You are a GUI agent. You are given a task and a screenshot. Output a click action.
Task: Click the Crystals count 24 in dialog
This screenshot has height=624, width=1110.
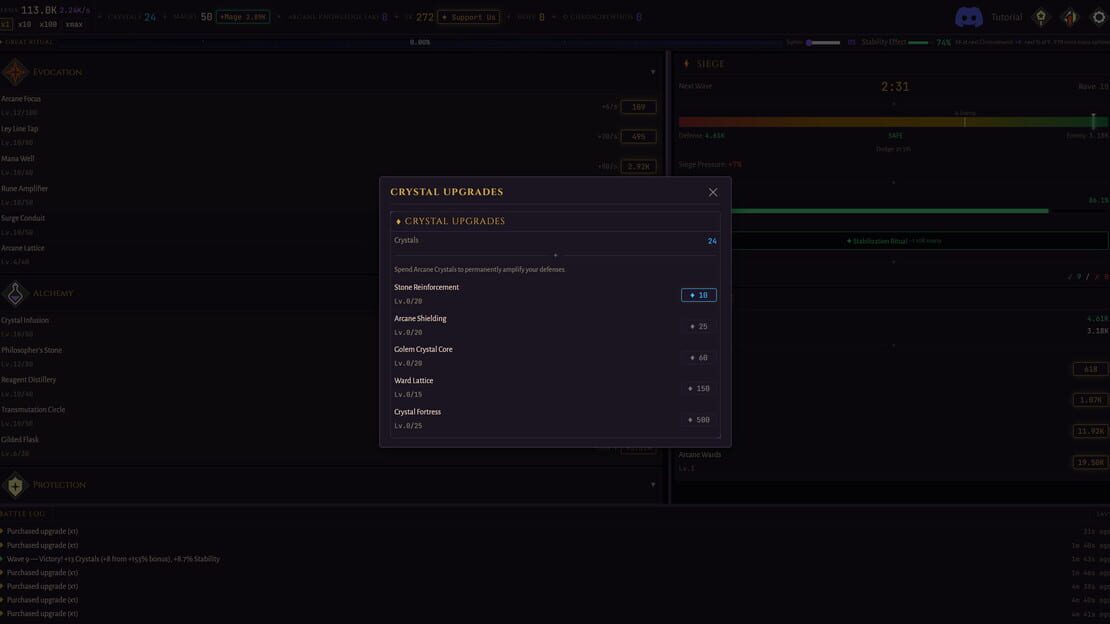click(x=712, y=241)
